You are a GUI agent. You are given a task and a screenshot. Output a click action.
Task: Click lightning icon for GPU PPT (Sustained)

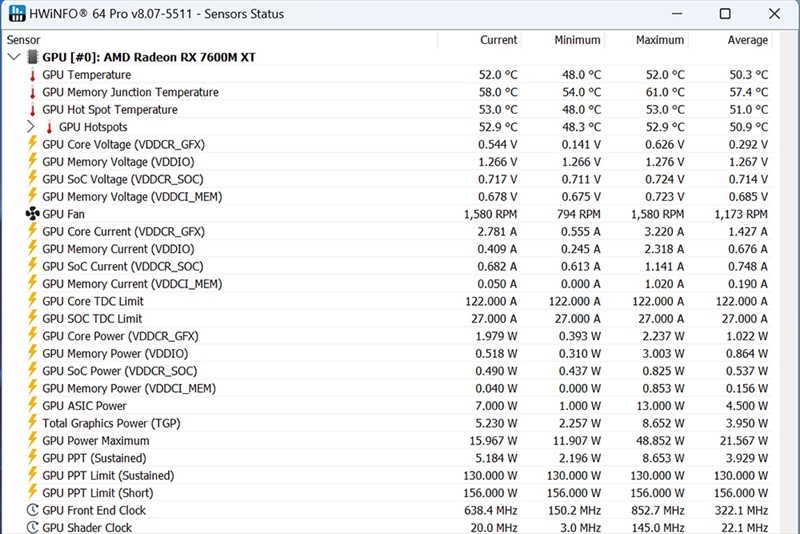point(32,457)
